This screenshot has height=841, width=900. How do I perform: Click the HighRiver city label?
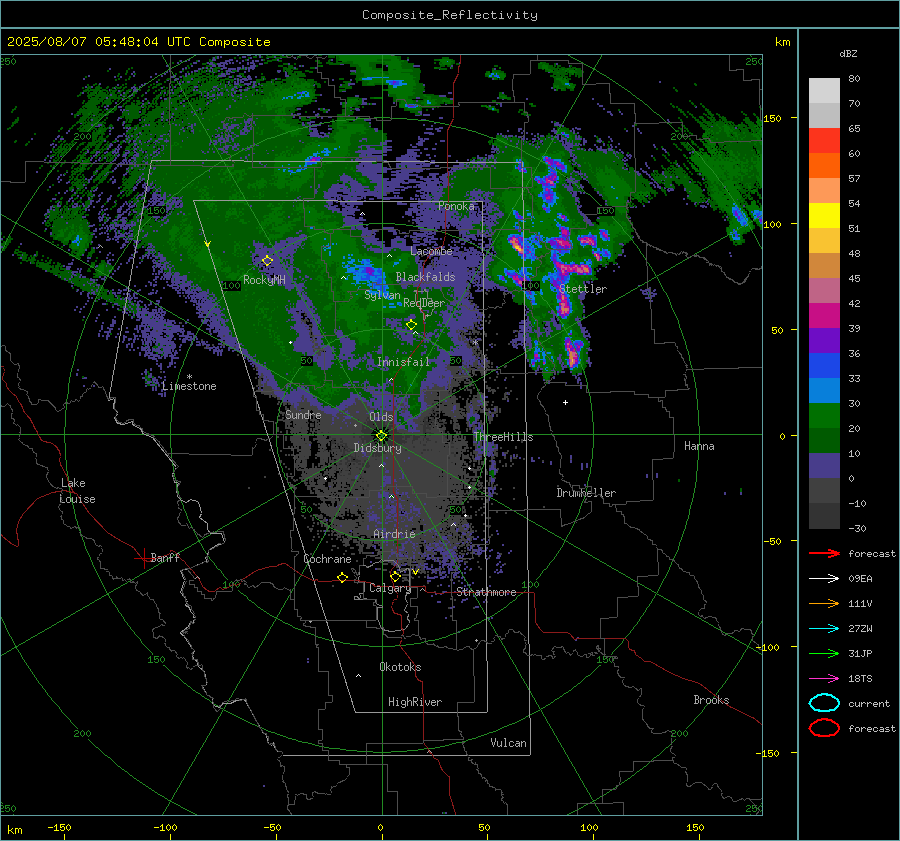(x=415, y=702)
